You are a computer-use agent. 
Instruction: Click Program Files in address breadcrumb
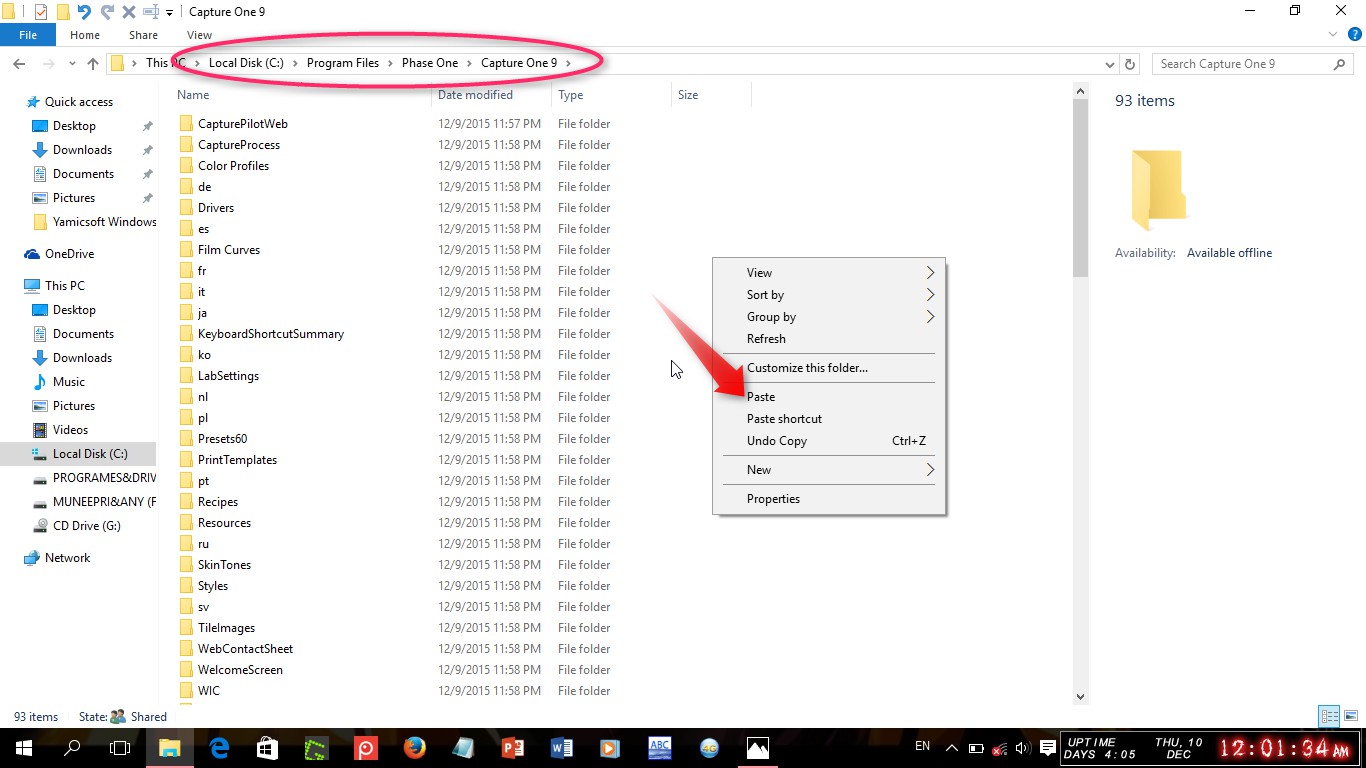pyautogui.click(x=343, y=63)
